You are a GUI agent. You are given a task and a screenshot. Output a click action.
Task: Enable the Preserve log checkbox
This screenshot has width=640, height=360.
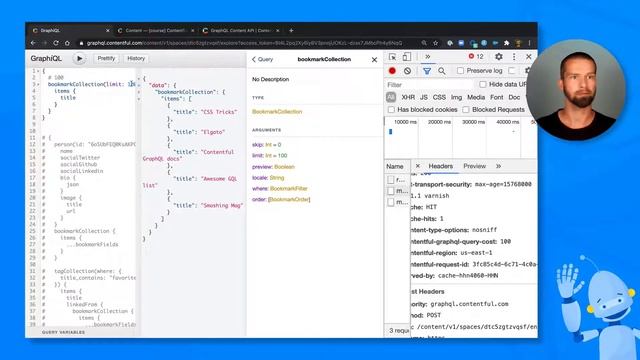(x=460, y=71)
